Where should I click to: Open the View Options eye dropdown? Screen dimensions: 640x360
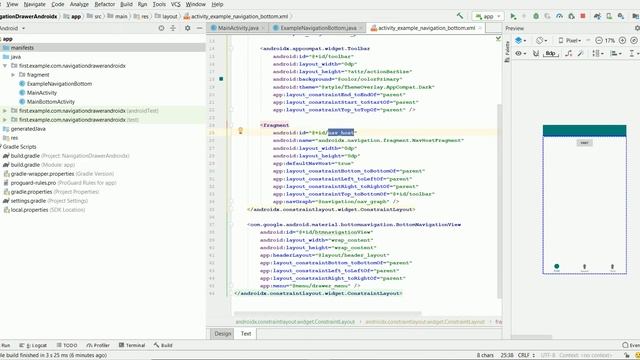pos(520,53)
